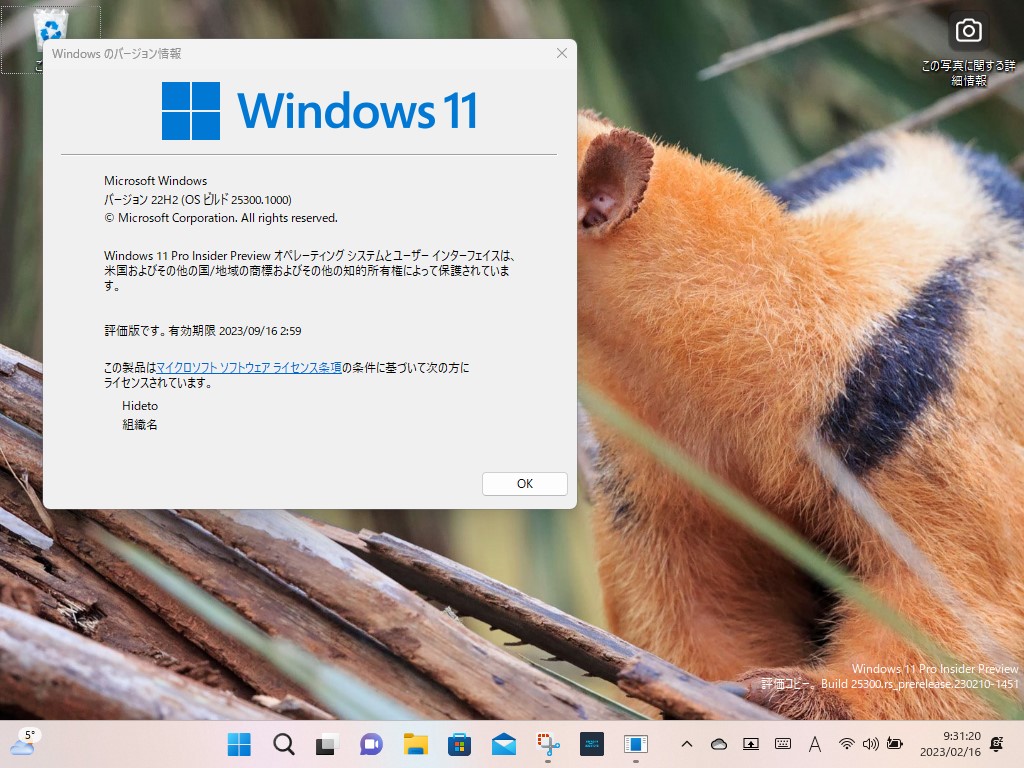Viewport: 1024px width, 768px height.
Task: Open quick settings via the battery icon
Action: 893,744
